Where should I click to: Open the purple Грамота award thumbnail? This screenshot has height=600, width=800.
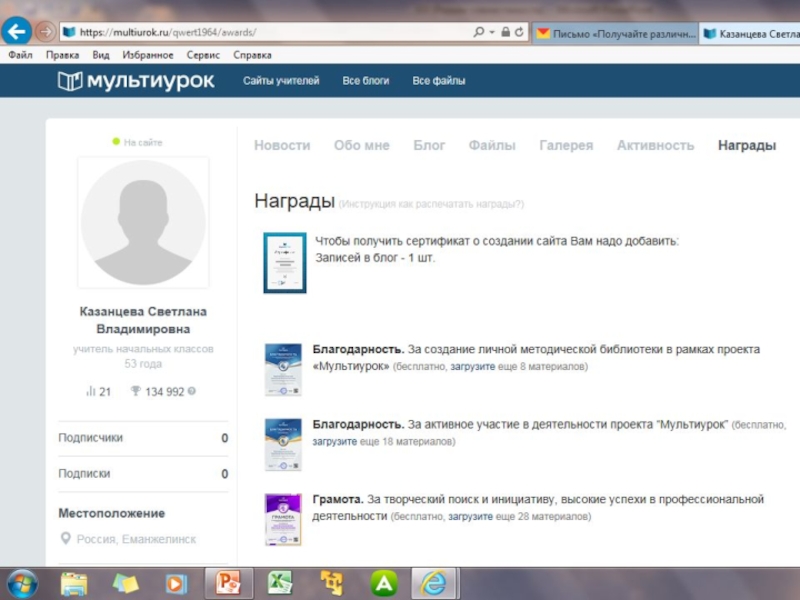click(x=283, y=520)
